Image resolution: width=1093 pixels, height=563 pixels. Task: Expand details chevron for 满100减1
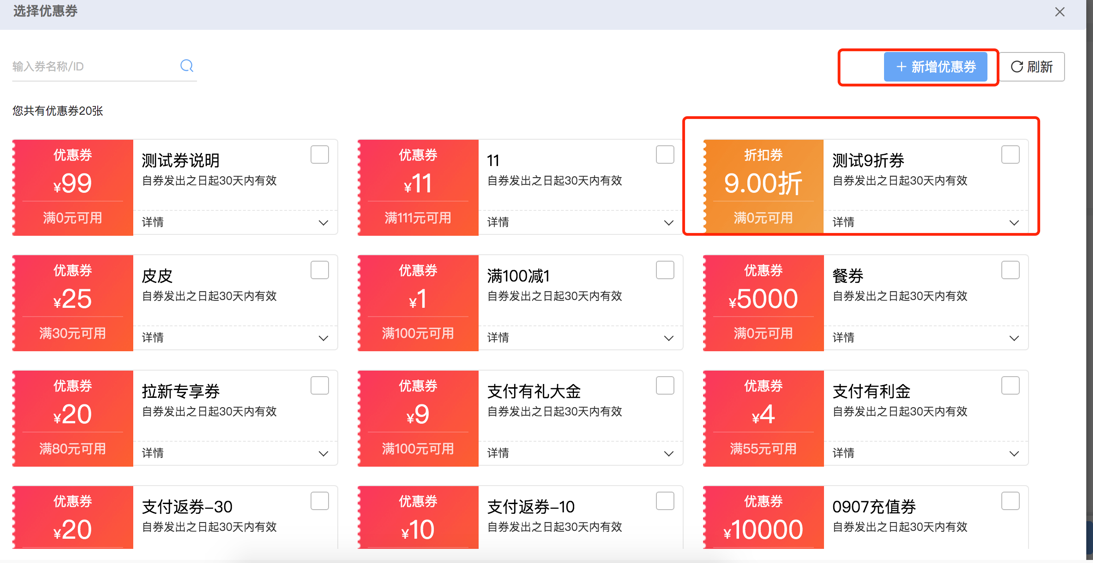click(669, 339)
